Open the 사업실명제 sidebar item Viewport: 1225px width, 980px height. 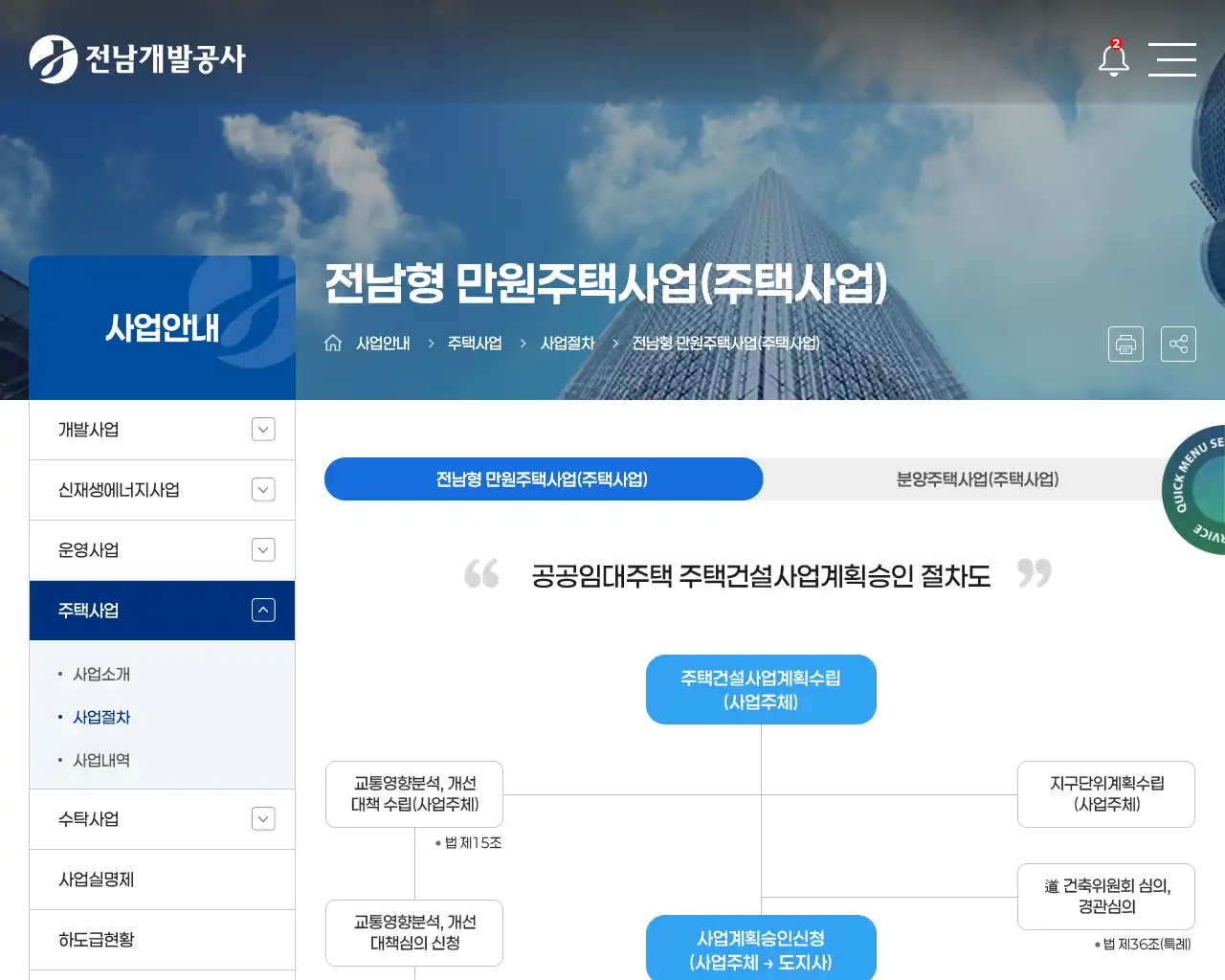click(x=162, y=880)
